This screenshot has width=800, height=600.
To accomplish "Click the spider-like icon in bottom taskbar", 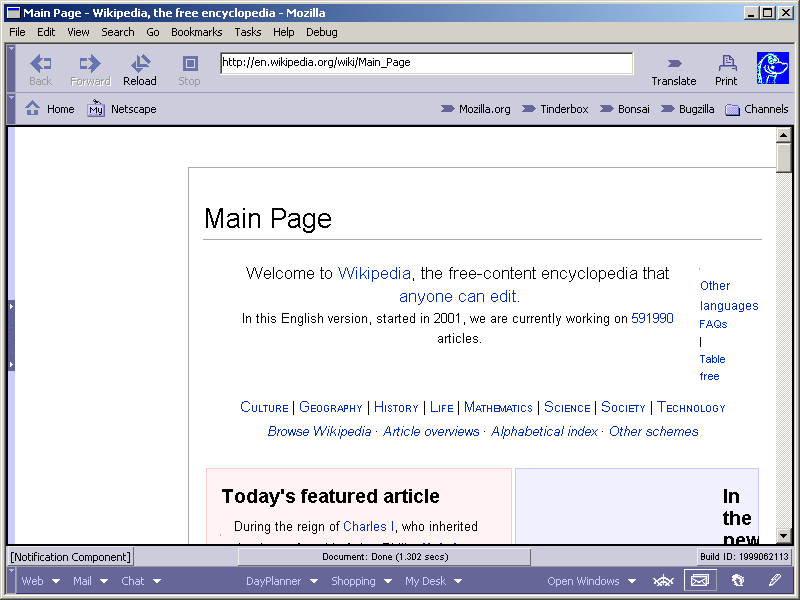I will [663, 581].
